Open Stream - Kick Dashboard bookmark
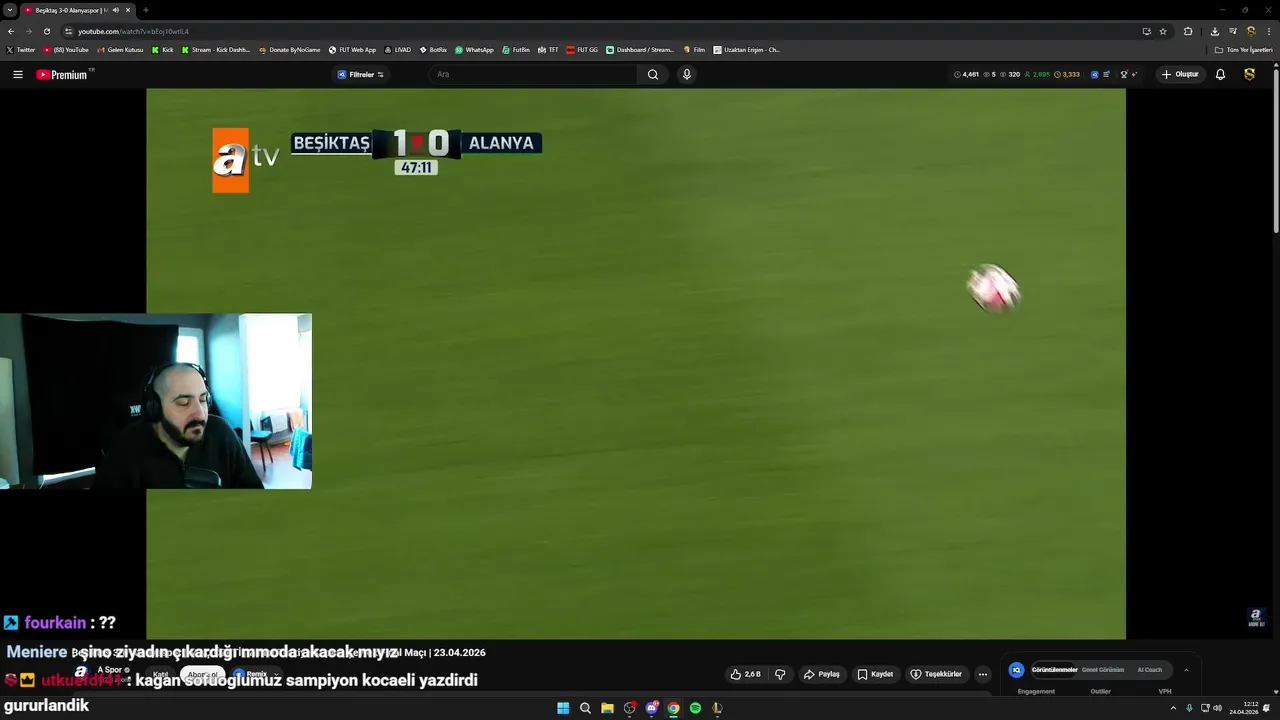The width and height of the screenshot is (1280, 720). tap(216, 49)
